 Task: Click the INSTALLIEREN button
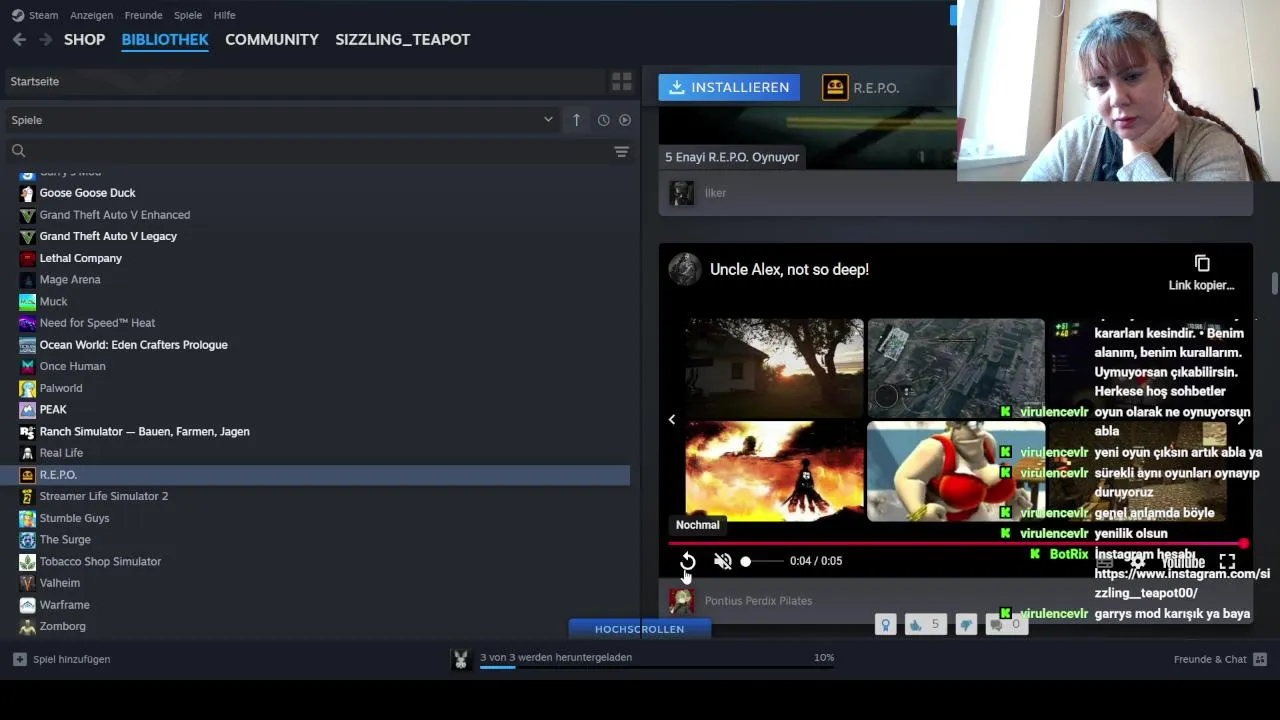[729, 87]
